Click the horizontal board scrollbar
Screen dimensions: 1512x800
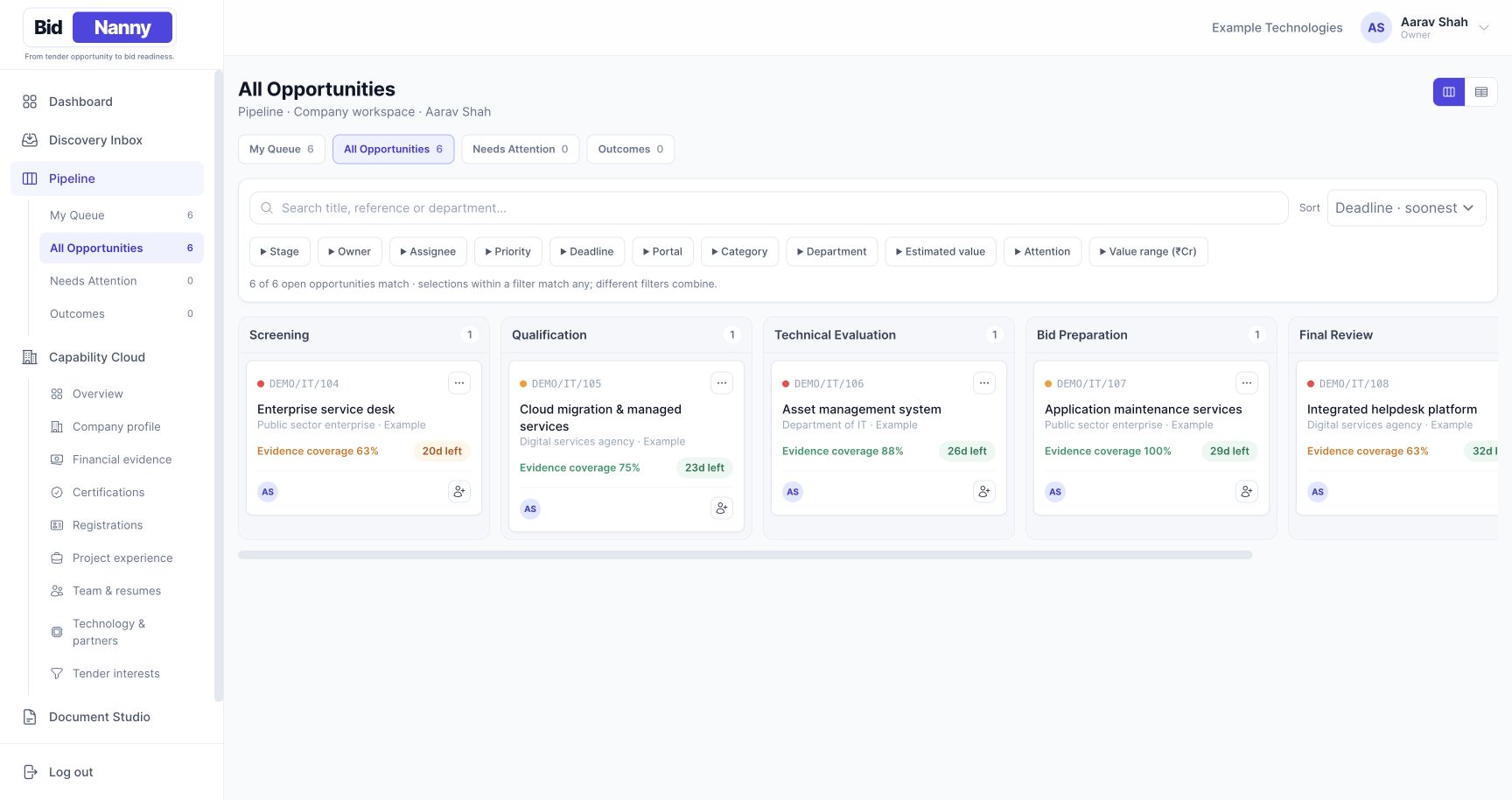tap(745, 555)
